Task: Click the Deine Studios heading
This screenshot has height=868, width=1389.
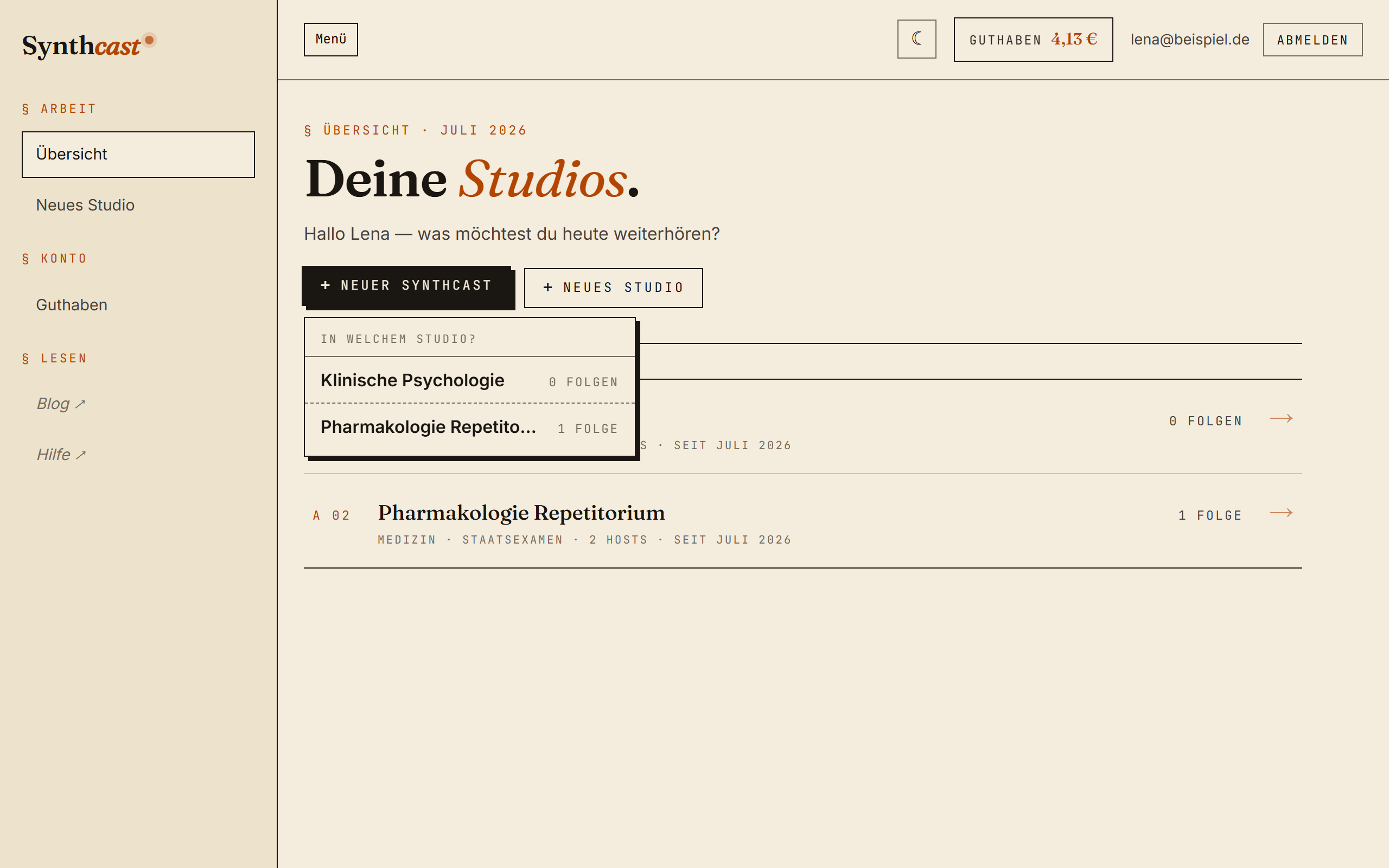Action: [472, 180]
